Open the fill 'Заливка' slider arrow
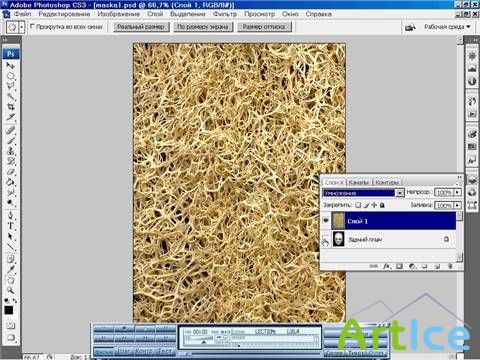 458,205
